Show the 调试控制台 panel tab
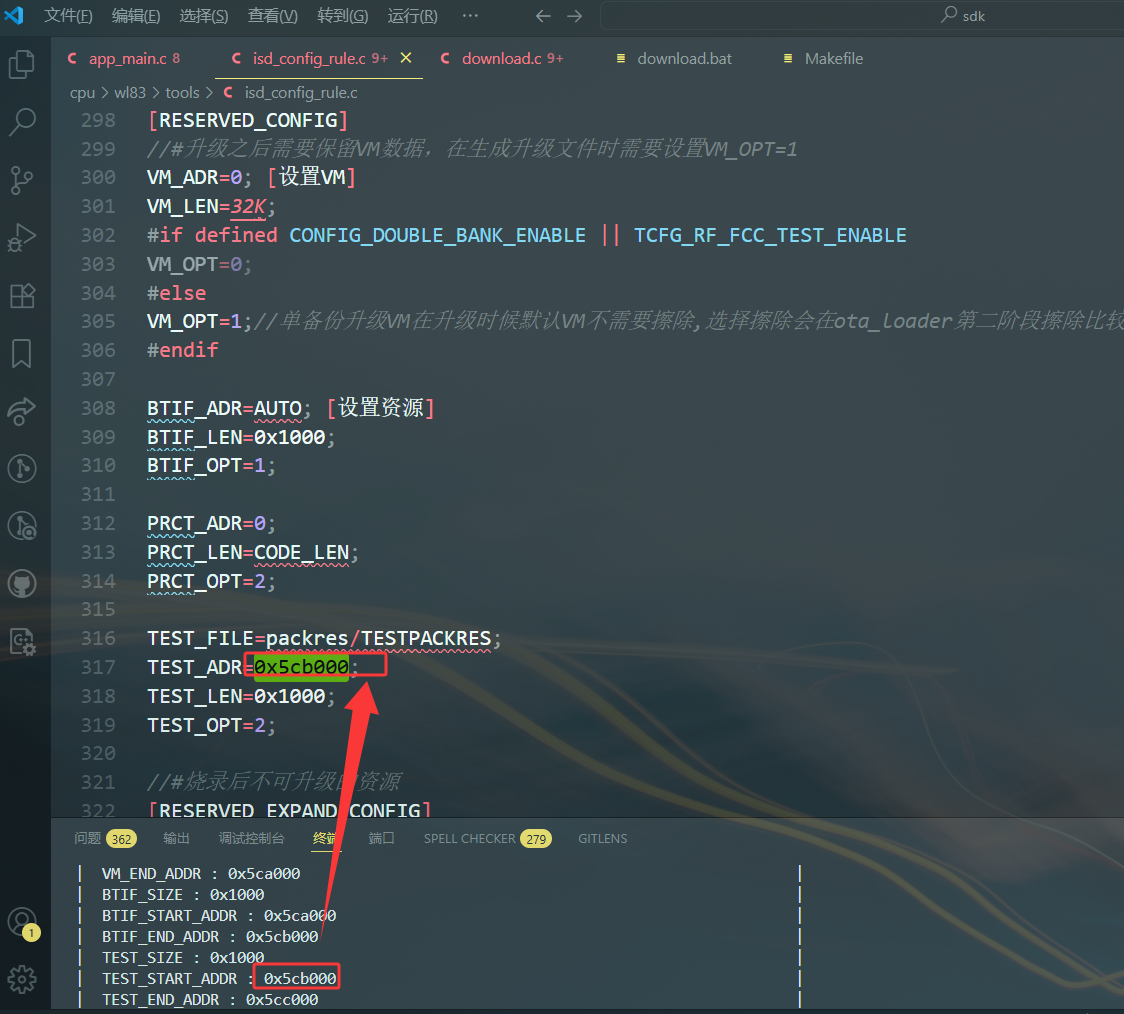Image resolution: width=1124 pixels, height=1014 pixels. point(252,838)
